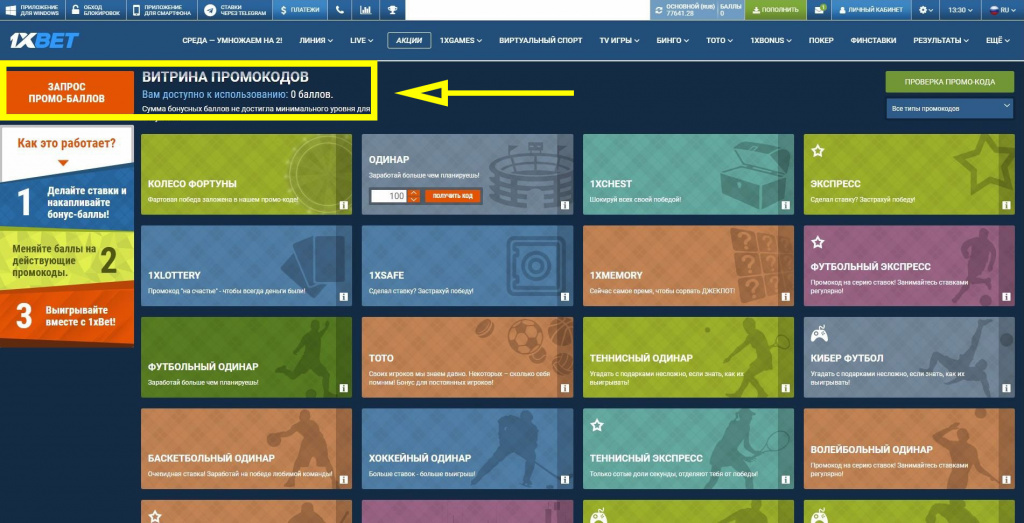Click info icon on 1XMEMORY card

coord(785,297)
